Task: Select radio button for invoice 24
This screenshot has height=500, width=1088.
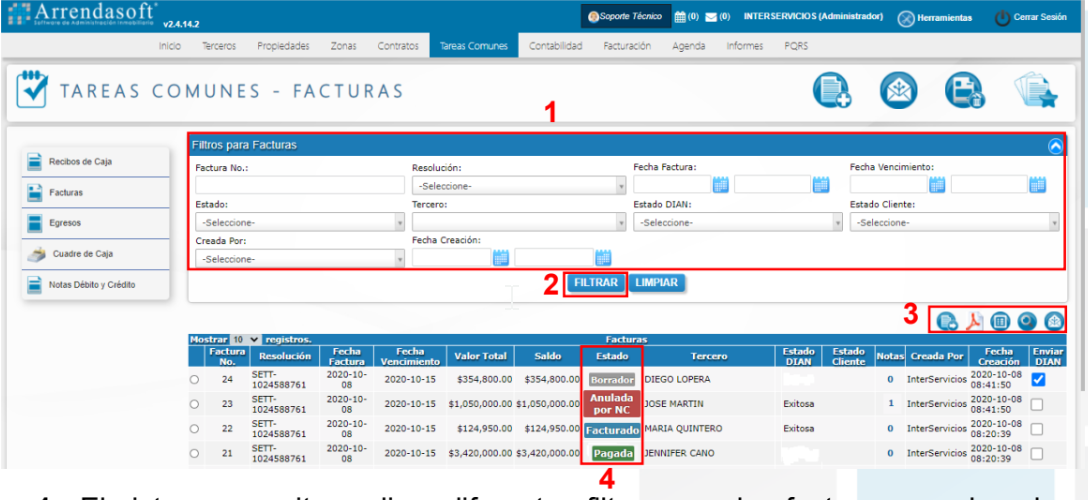Action: (x=194, y=380)
